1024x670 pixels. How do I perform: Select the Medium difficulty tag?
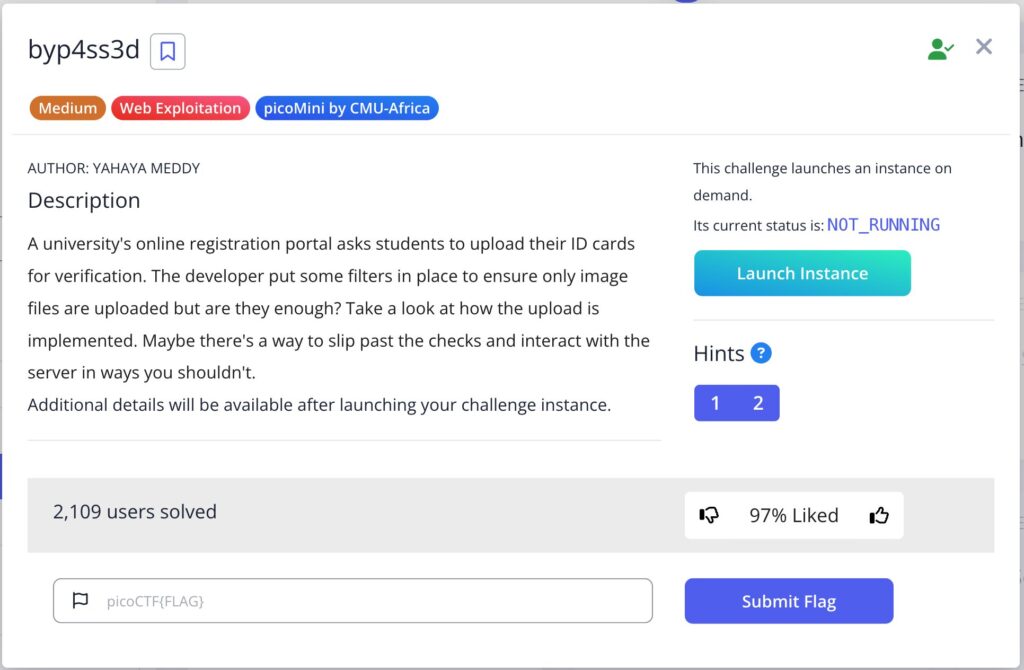[x=68, y=108]
